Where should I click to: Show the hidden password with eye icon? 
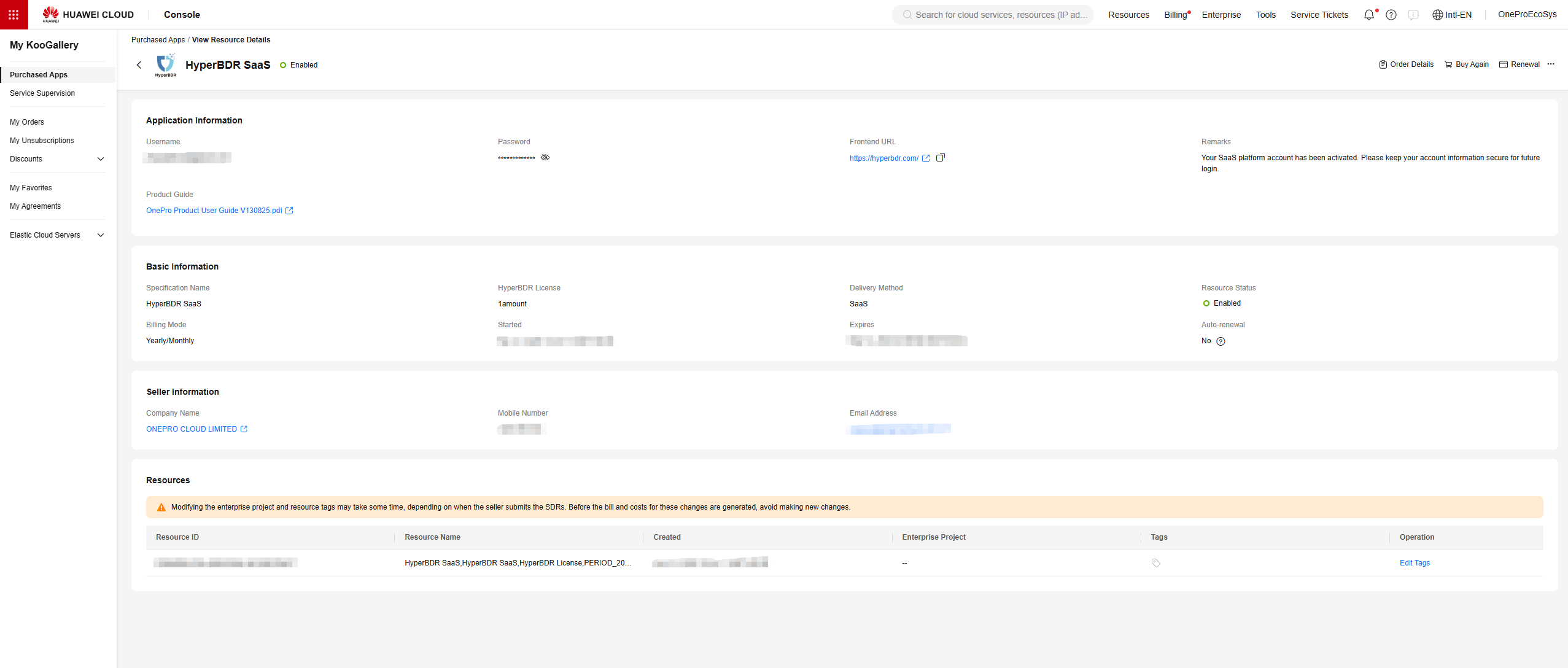pos(545,158)
